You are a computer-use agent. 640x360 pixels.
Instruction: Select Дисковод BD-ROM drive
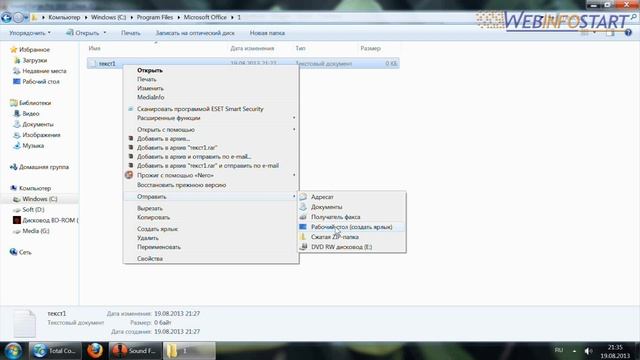pyautogui.click(x=45, y=220)
